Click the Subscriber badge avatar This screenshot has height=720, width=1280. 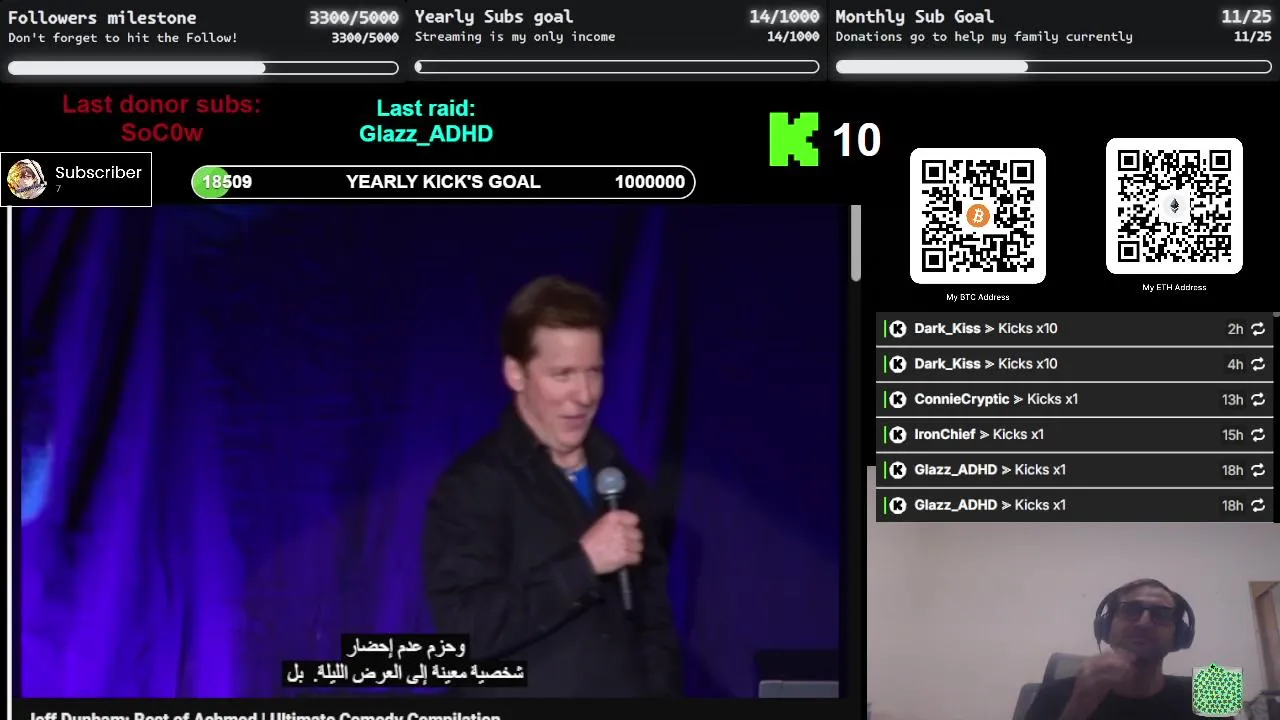coord(26,180)
